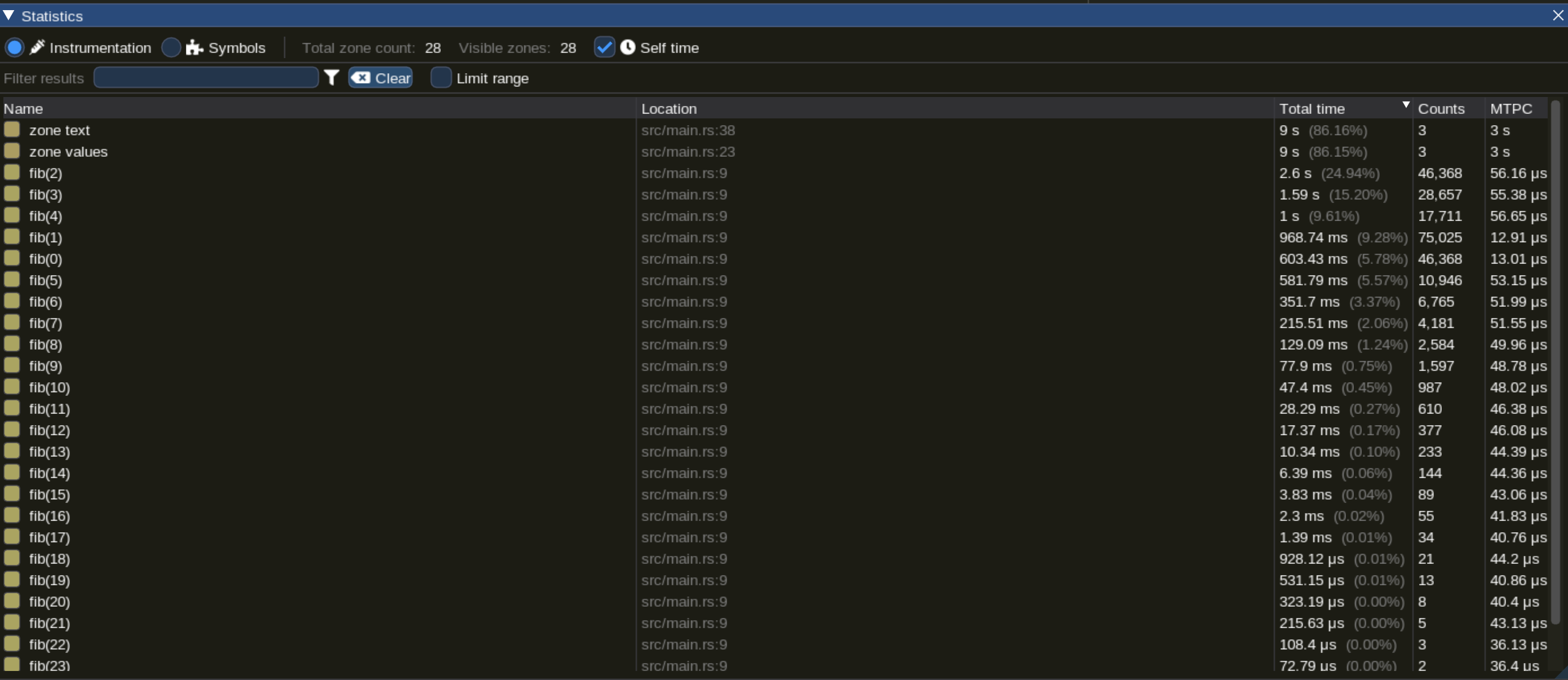This screenshot has height=680, width=1568.
Task: Click the fib(13) swatch icon
Action: 12,451
